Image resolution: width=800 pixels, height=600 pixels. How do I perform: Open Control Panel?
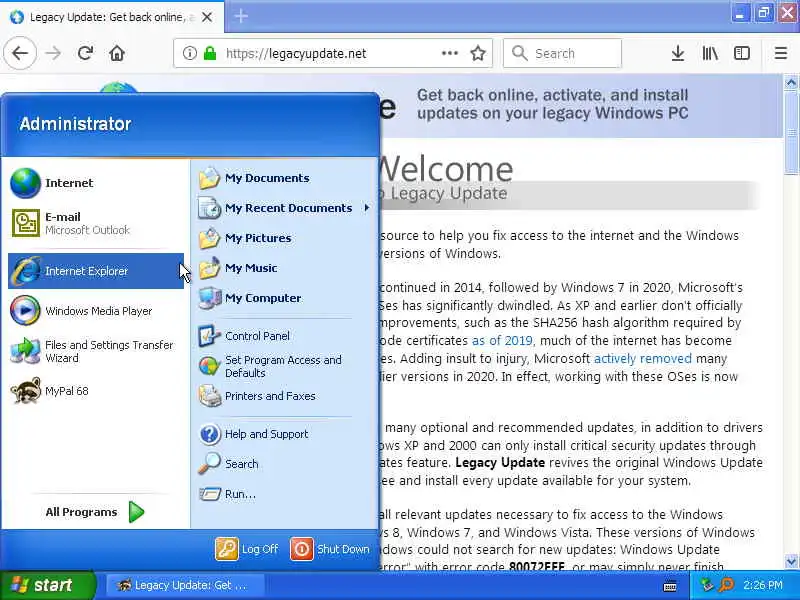(x=284, y=336)
